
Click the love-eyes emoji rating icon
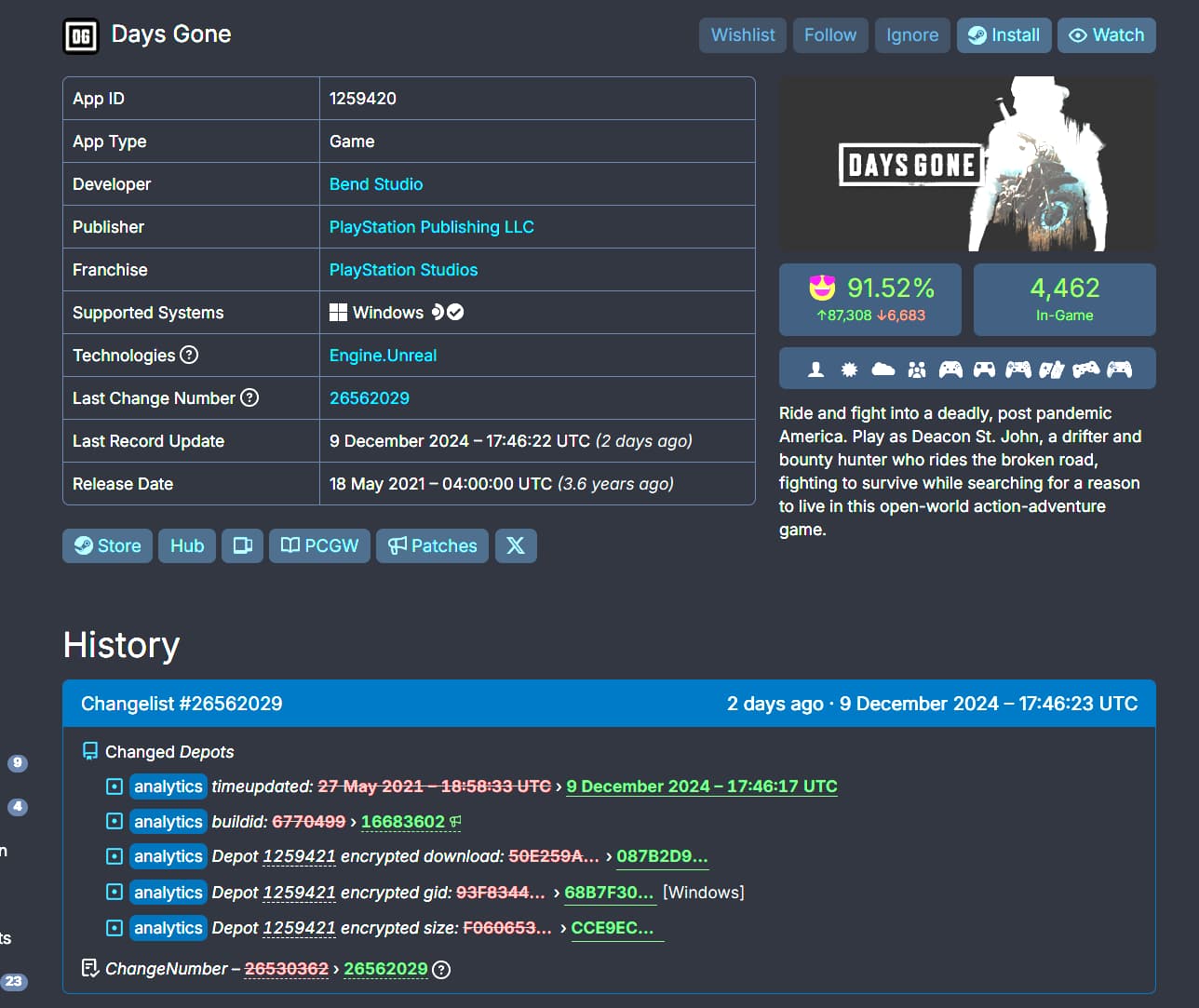(822, 288)
